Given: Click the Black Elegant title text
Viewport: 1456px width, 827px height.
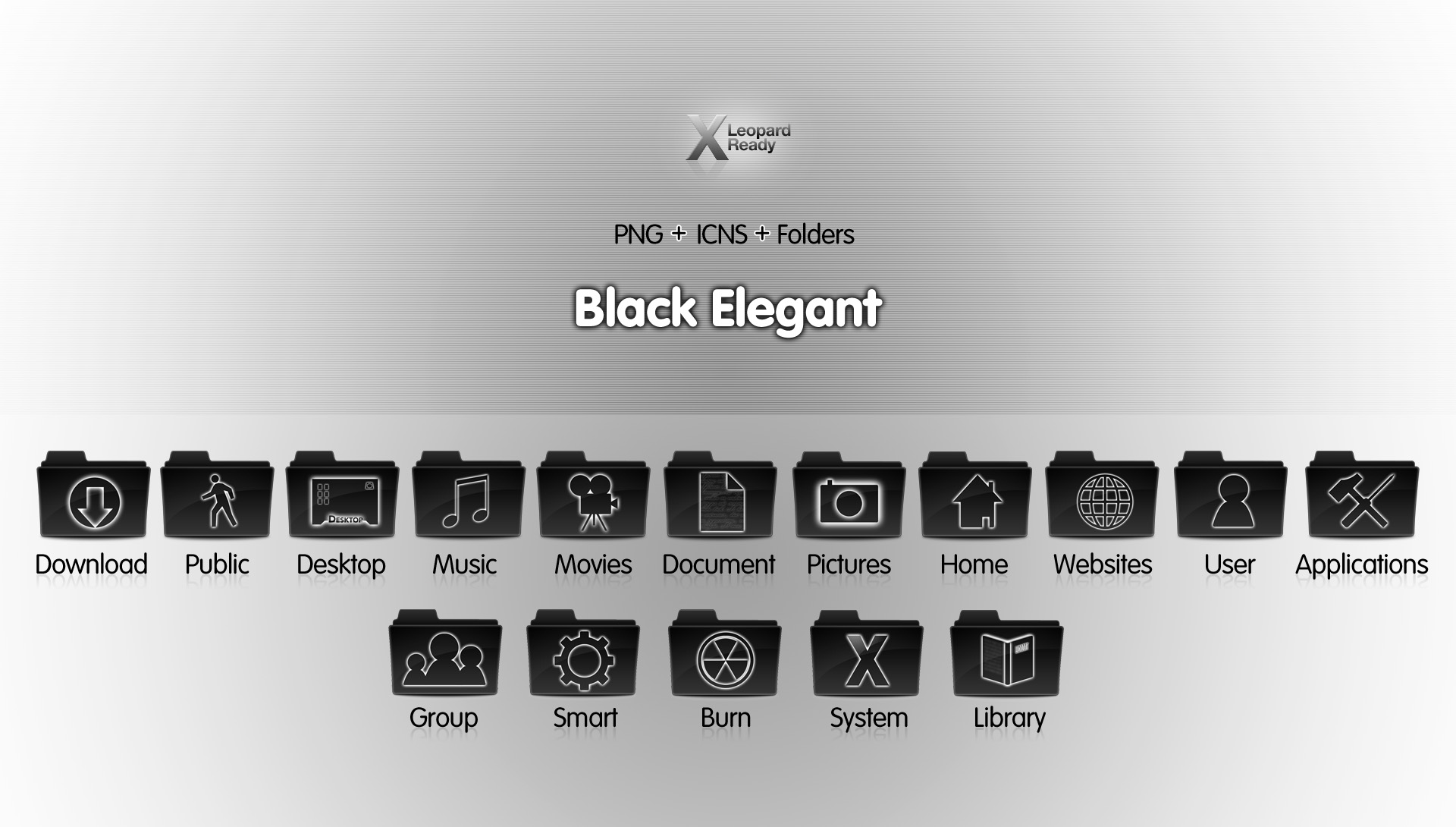Looking at the screenshot, I should click(x=729, y=308).
